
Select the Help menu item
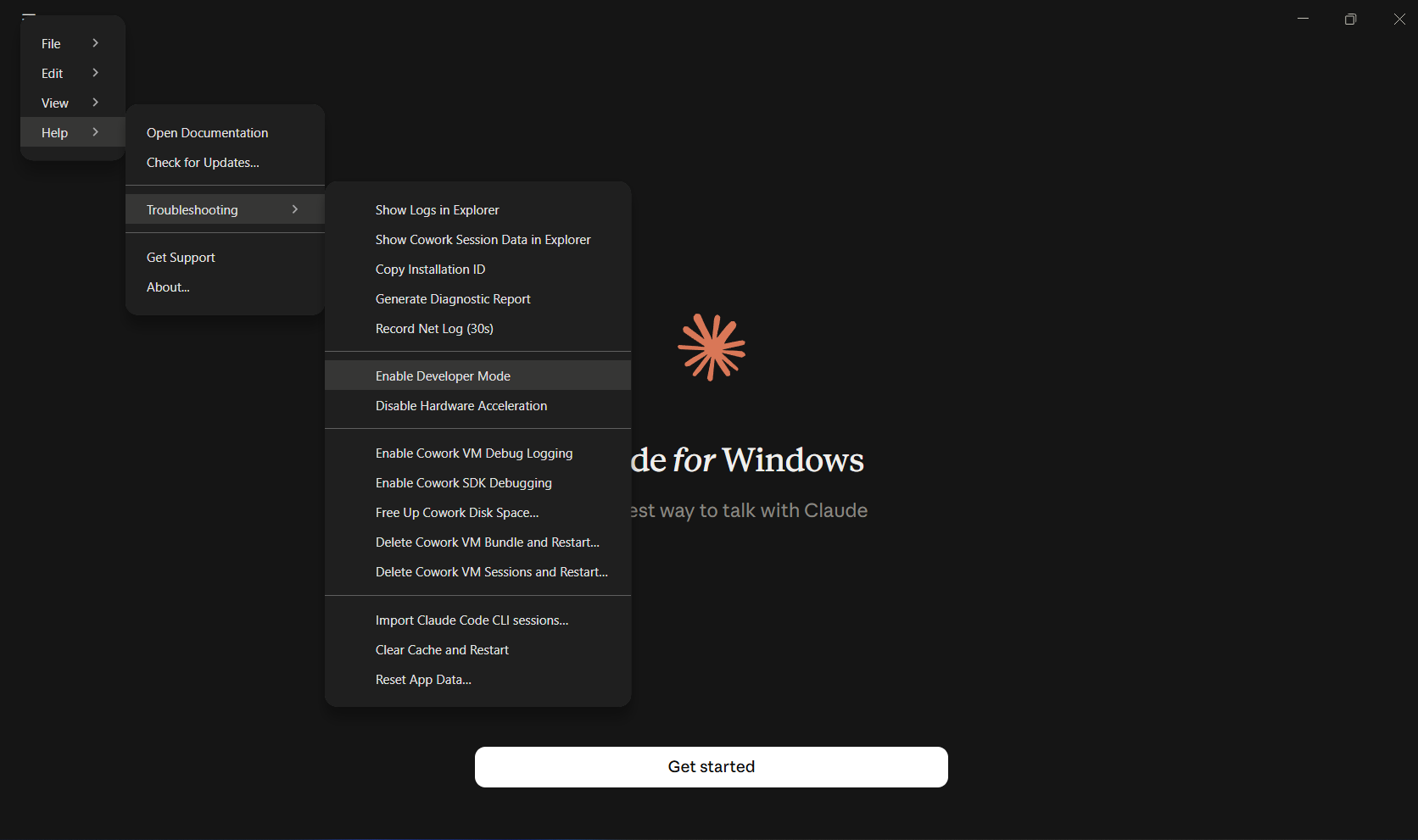(x=73, y=132)
